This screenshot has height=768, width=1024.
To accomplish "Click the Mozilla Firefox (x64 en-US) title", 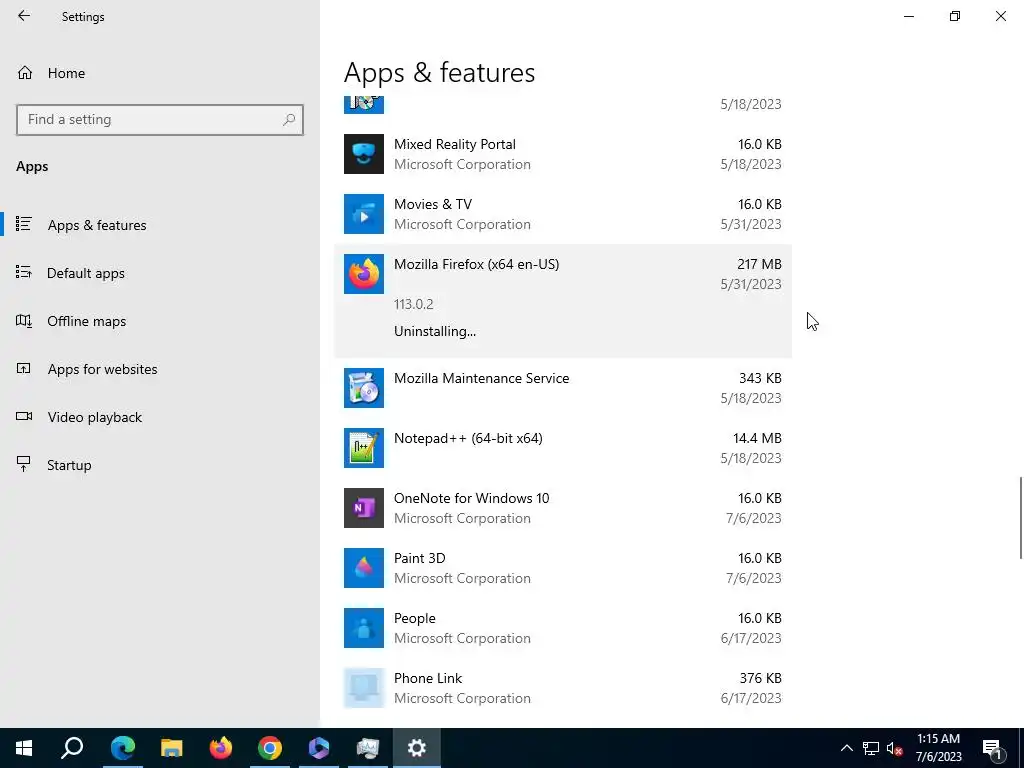I will click(476, 264).
